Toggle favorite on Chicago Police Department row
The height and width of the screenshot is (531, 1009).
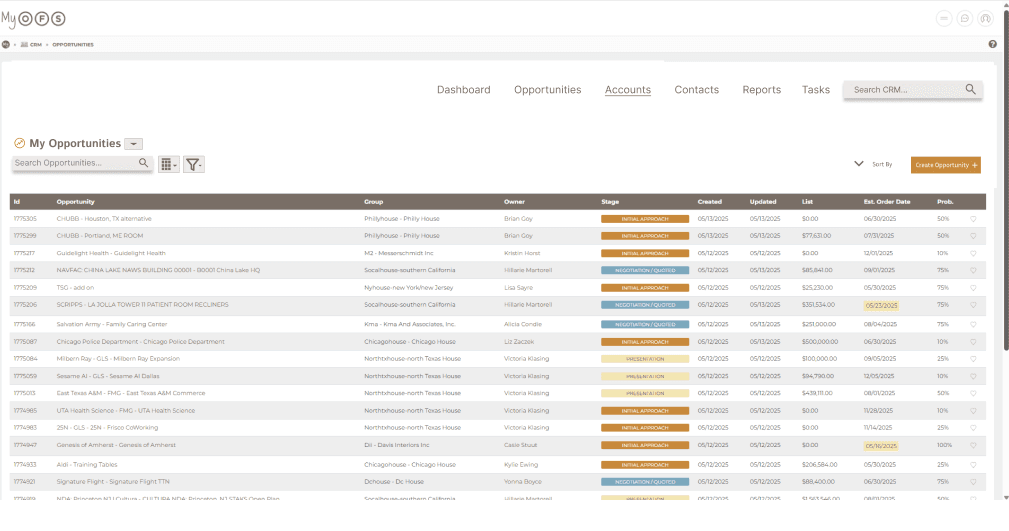(973, 342)
